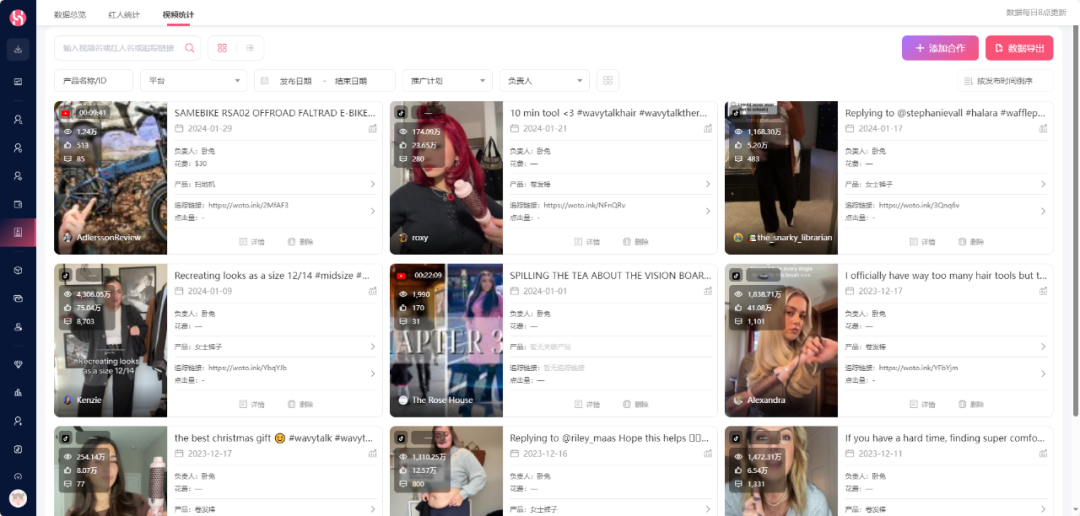This screenshot has height=516, width=1080.
Task: Click the 结束日期 end date field
Action: pos(351,81)
